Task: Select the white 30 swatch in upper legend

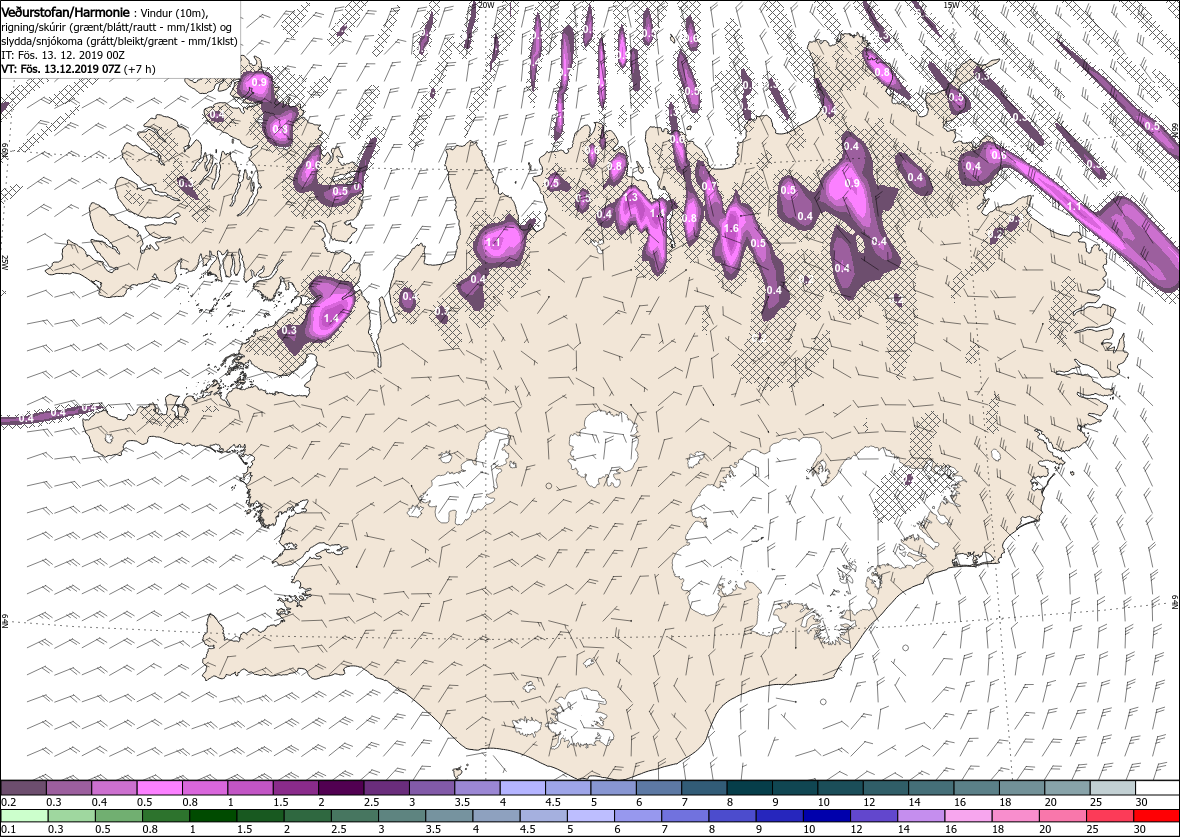Action: [1157, 787]
